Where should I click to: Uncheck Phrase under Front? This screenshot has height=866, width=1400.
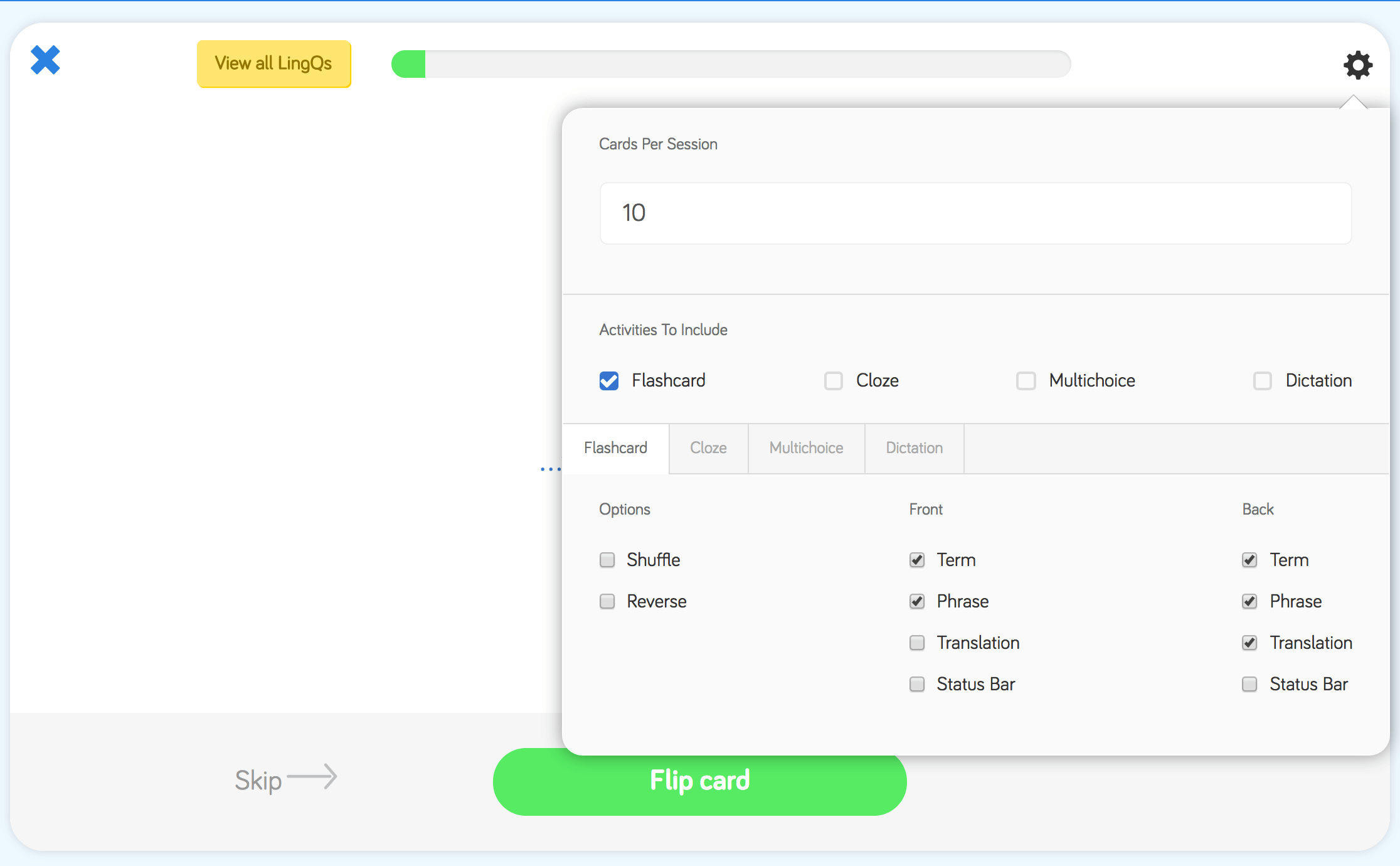tap(917, 601)
